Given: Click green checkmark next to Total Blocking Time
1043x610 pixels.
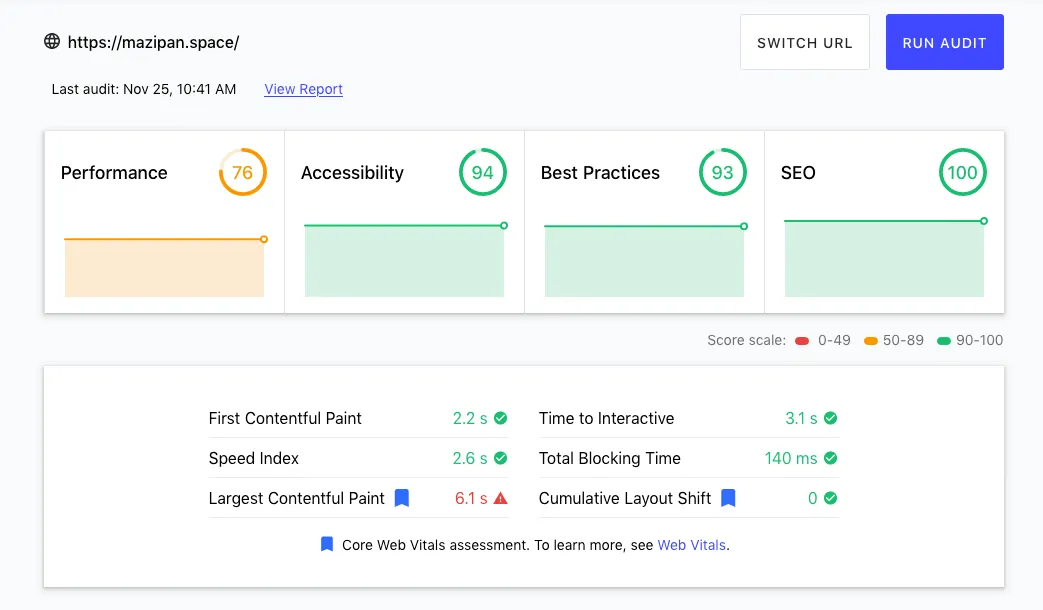Looking at the screenshot, I should 831,458.
